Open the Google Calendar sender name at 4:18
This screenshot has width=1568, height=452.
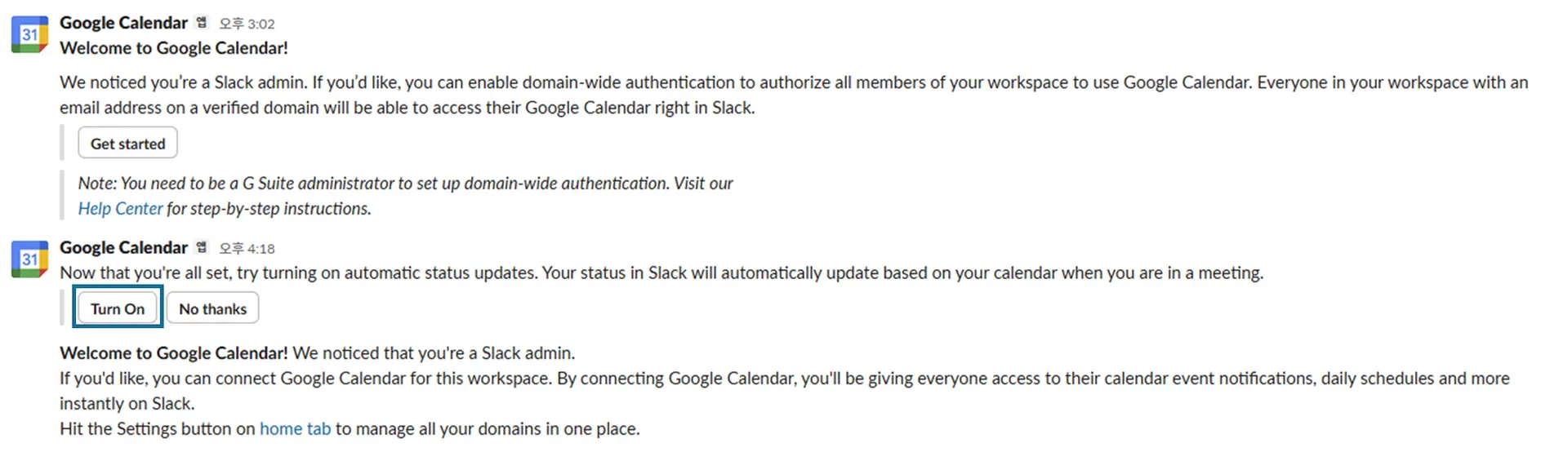coord(123,247)
